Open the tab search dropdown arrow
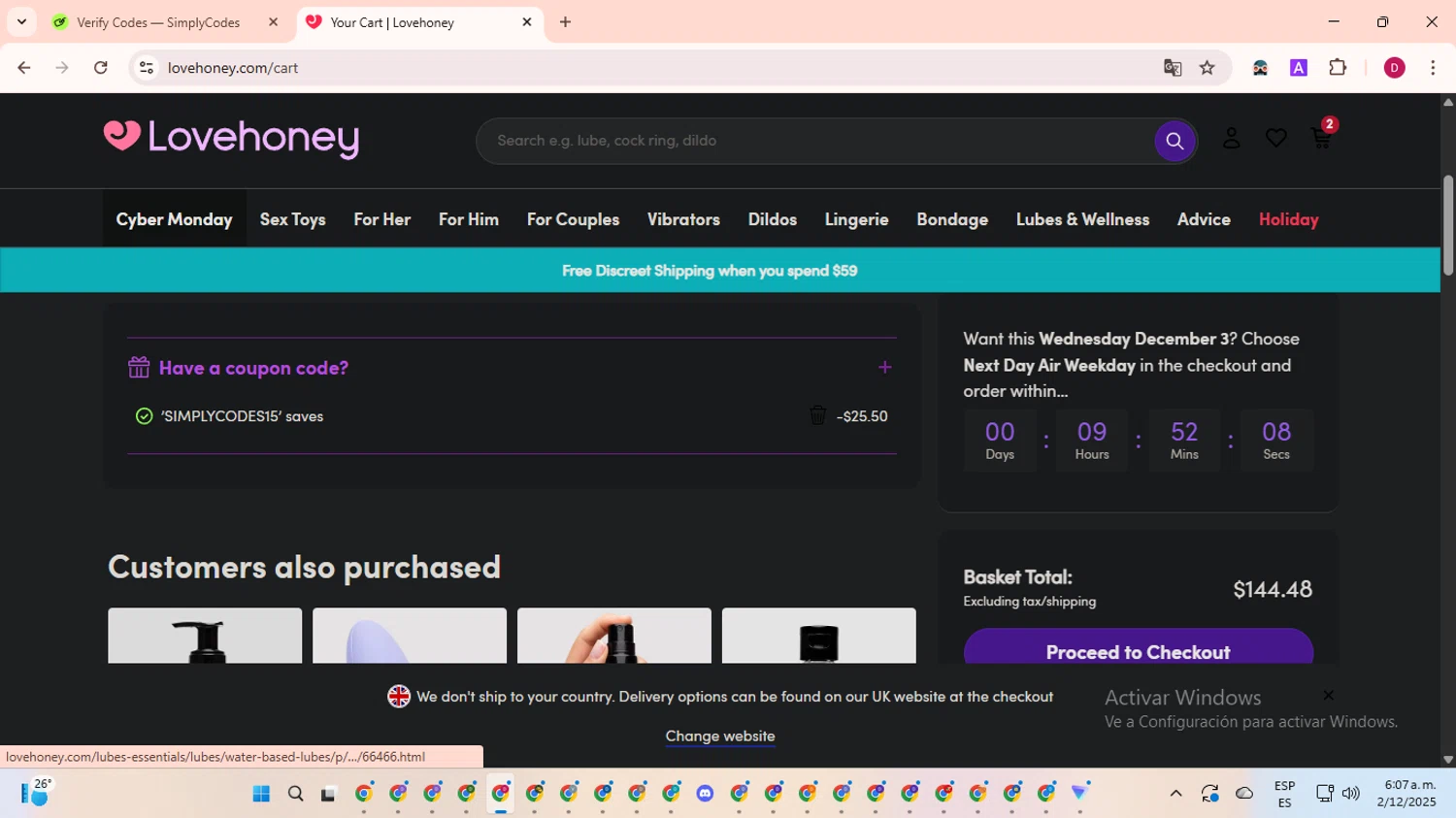This screenshot has width=1456, height=818. [x=21, y=21]
